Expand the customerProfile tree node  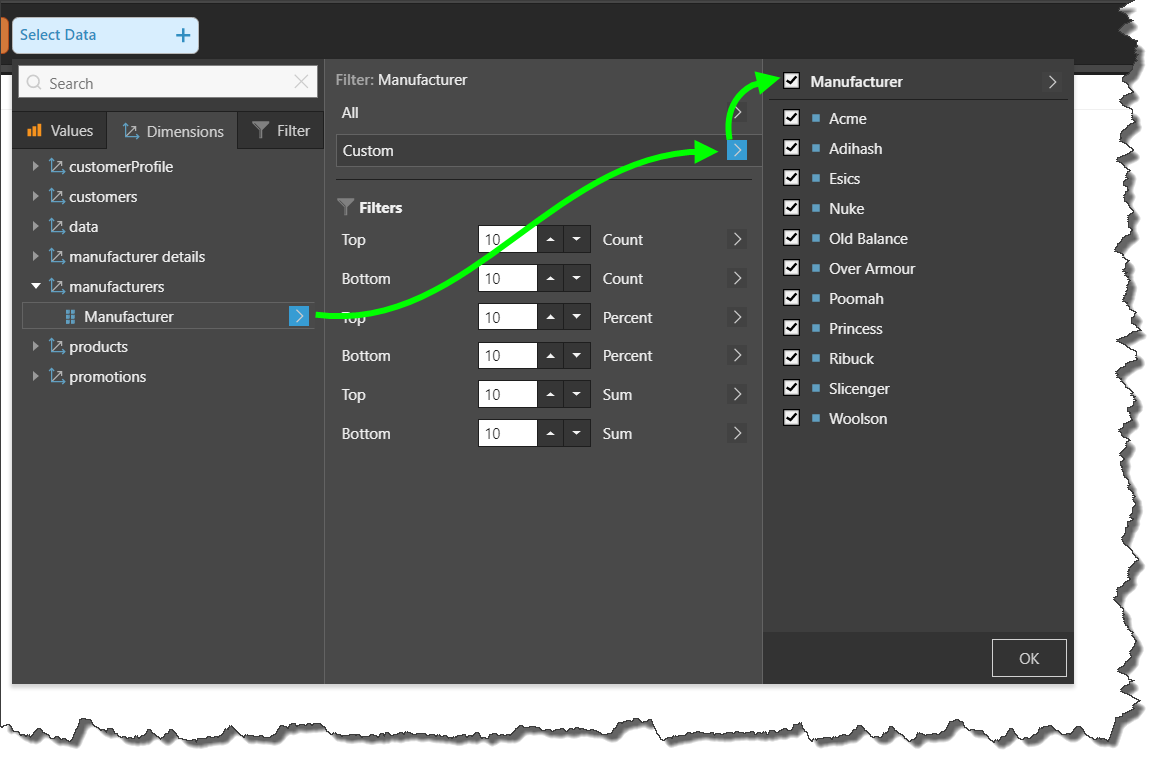pyautogui.click(x=36, y=166)
